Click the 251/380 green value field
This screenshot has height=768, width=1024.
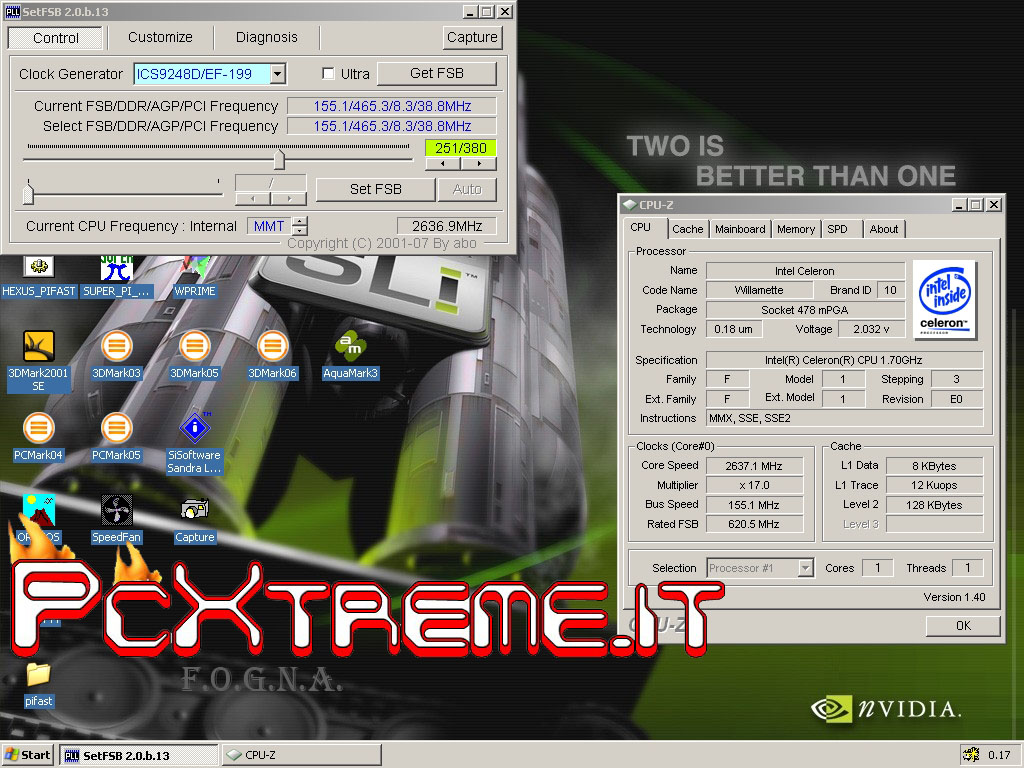[460, 148]
